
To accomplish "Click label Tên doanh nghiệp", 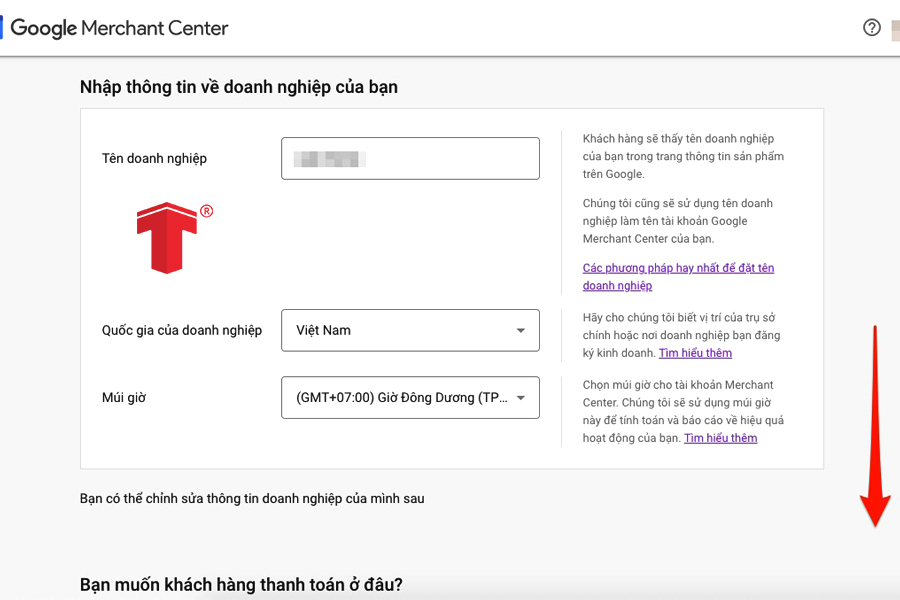I will [x=154, y=158].
